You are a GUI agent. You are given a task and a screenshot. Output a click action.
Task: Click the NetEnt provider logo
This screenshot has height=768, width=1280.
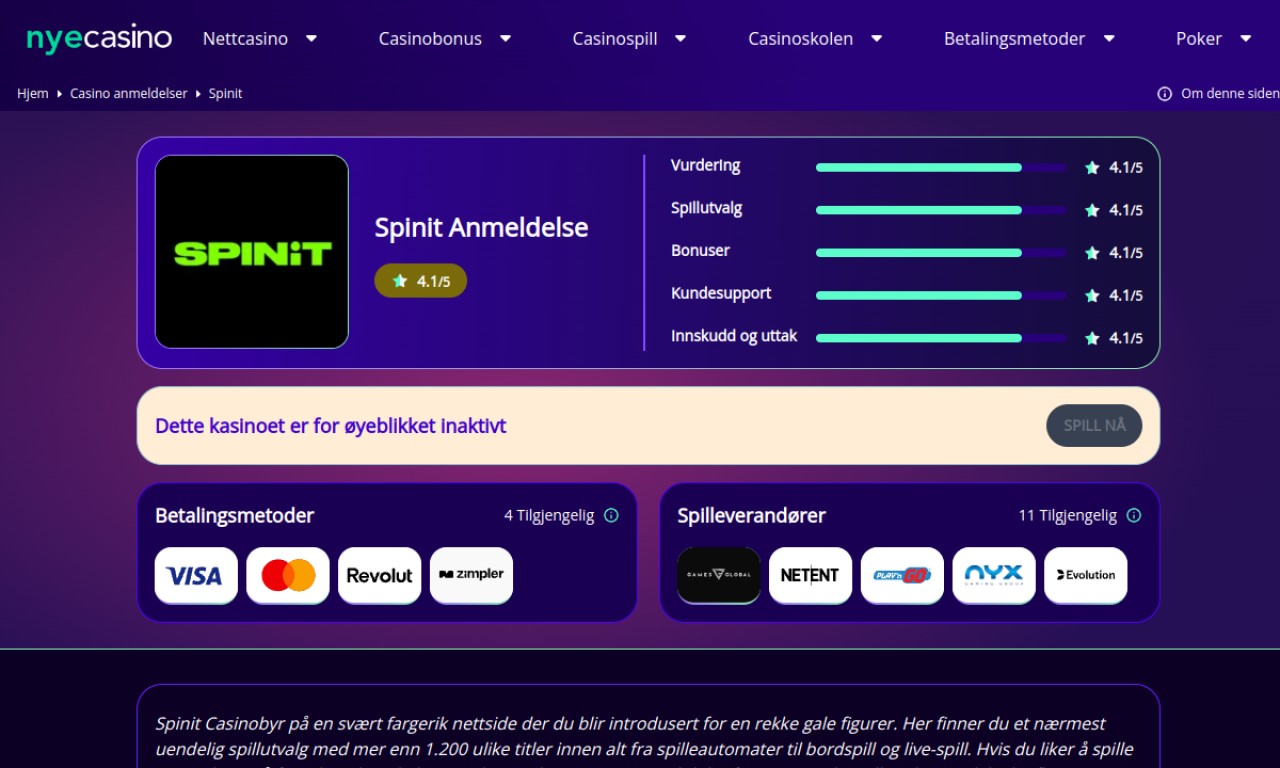tap(810, 575)
